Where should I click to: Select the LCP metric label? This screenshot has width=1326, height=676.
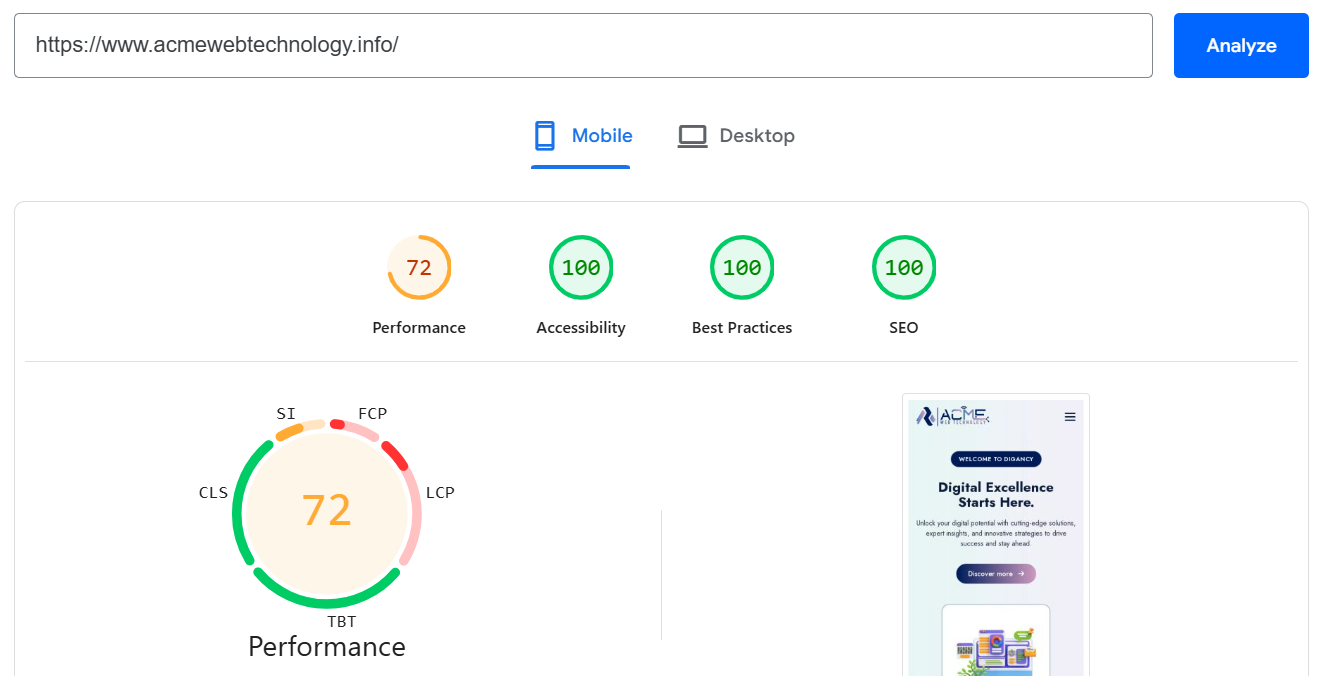[441, 492]
